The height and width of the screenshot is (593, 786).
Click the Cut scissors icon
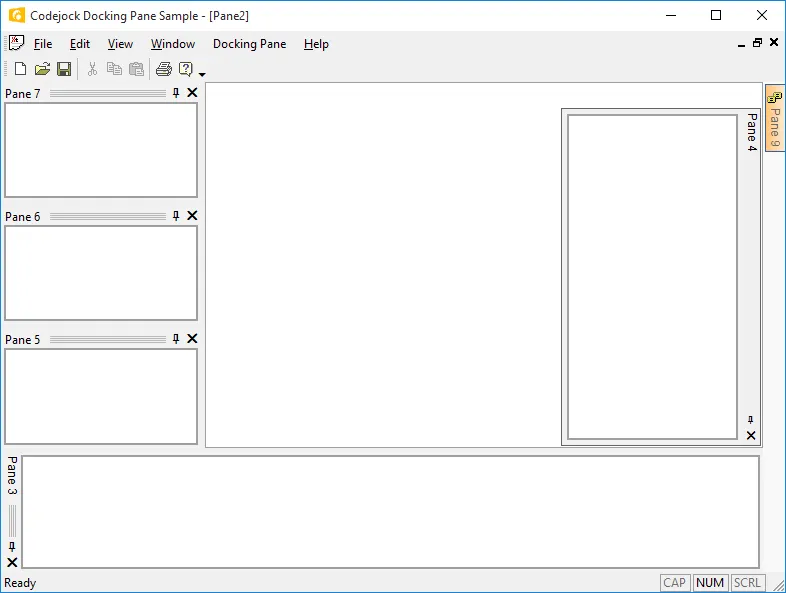click(x=92, y=69)
